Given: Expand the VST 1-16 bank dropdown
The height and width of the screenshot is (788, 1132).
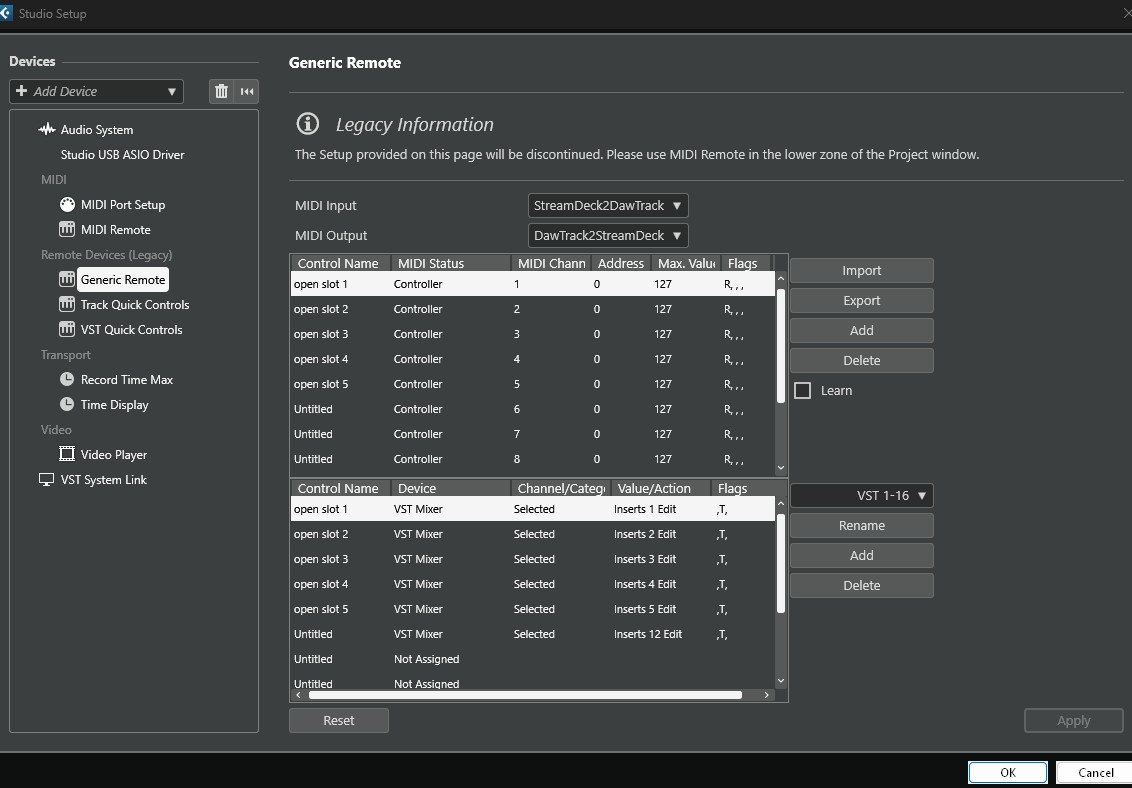Looking at the screenshot, I should point(861,496).
